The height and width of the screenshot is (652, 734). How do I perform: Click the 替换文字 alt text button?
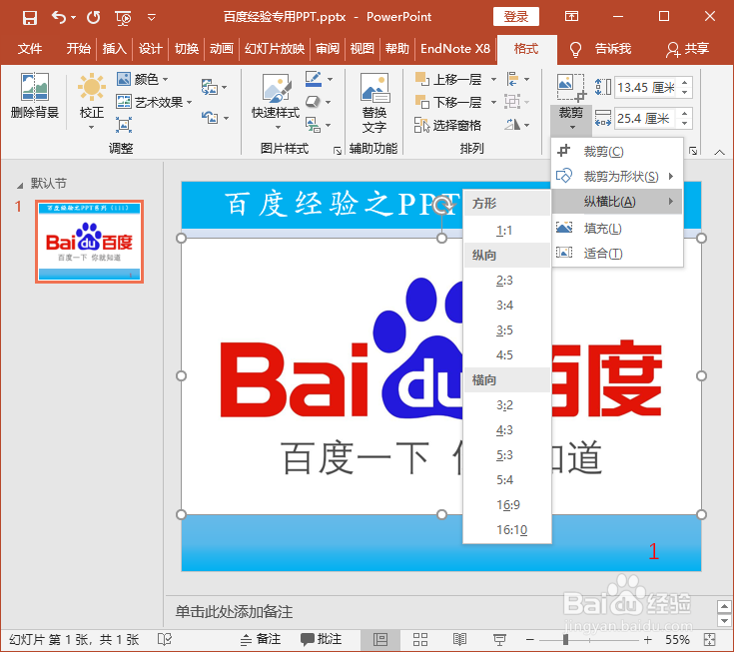[x=374, y=103]
